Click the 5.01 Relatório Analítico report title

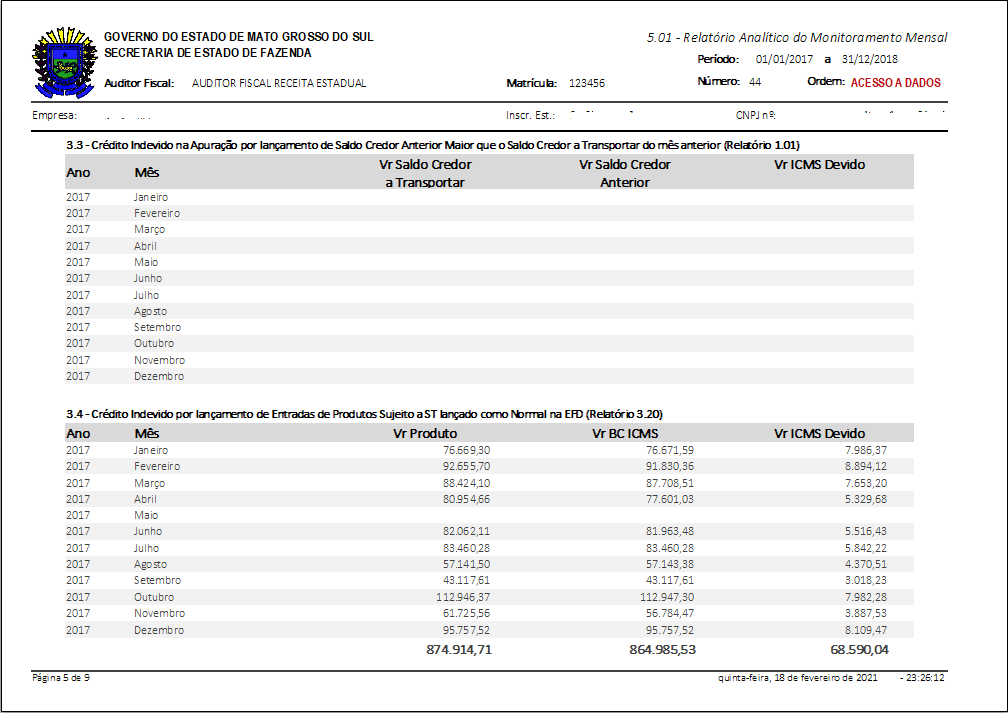point(796,38)
